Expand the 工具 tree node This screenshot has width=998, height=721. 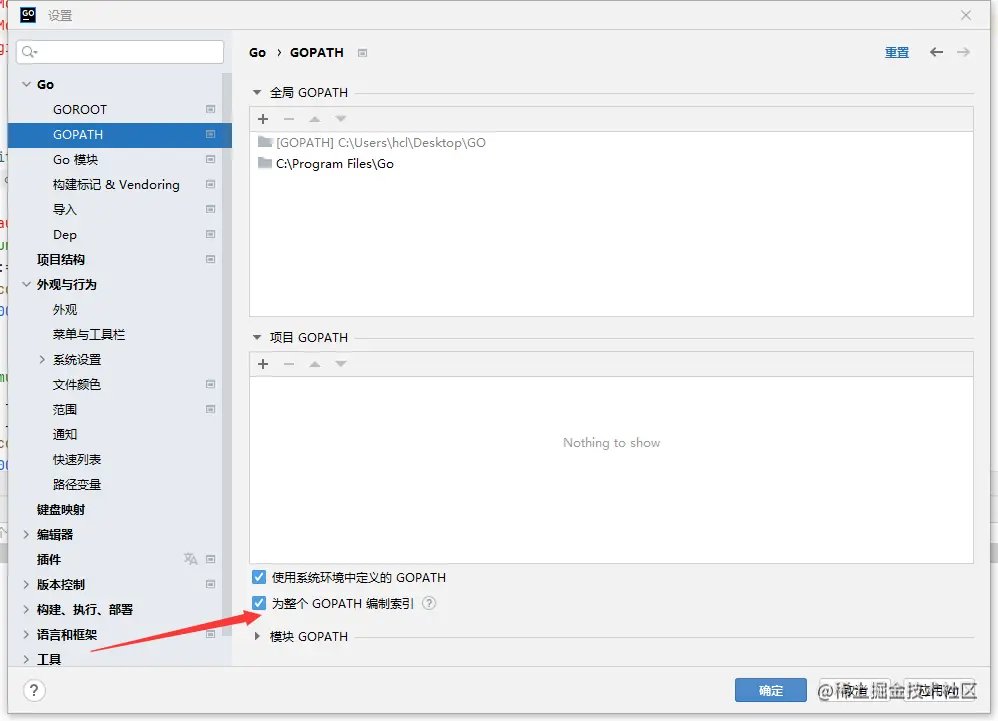point(26,659)
